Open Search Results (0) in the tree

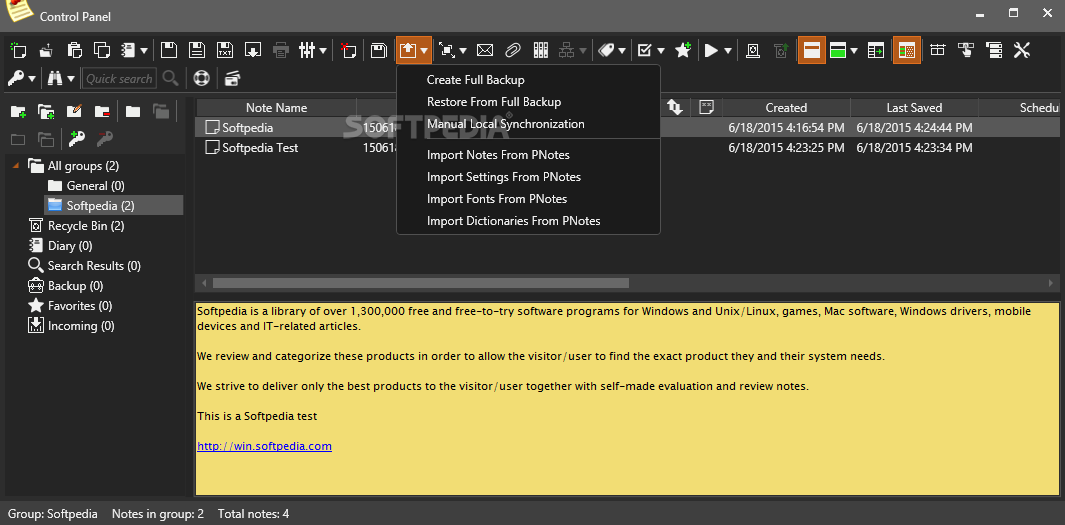(x=84, y=266)
